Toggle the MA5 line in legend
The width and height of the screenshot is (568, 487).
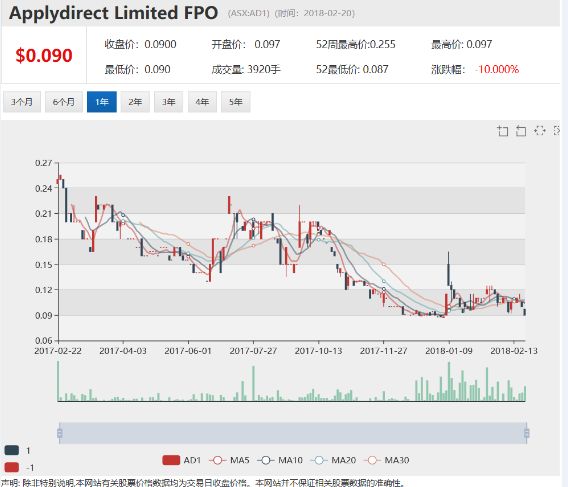[229, 460]
